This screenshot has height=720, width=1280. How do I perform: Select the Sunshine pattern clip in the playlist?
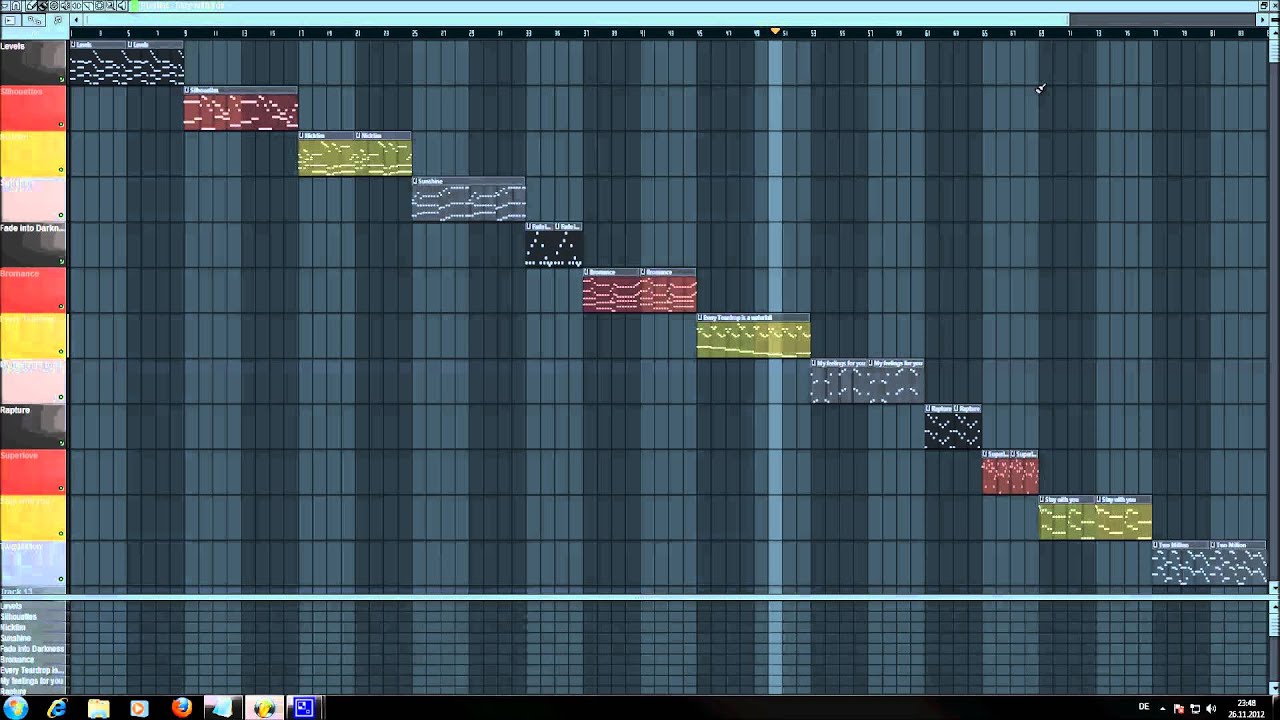469,199
